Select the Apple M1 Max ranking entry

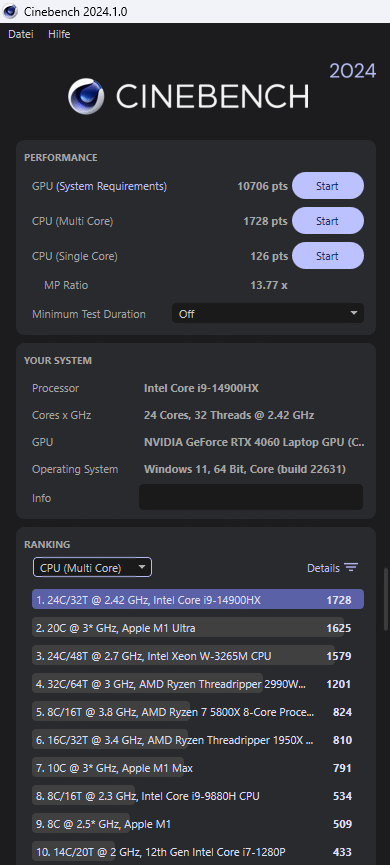point(198,768)
